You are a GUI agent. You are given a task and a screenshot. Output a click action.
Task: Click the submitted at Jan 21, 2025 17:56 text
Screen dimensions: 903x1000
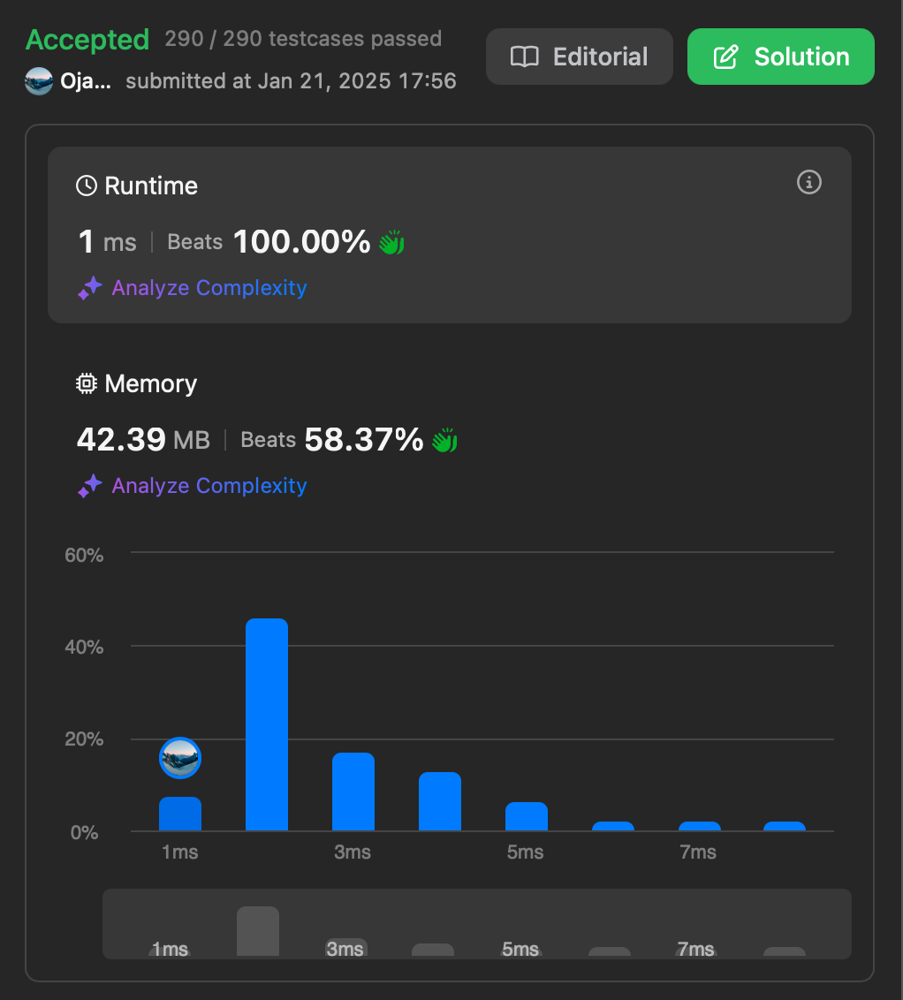[x=291, y=81]
